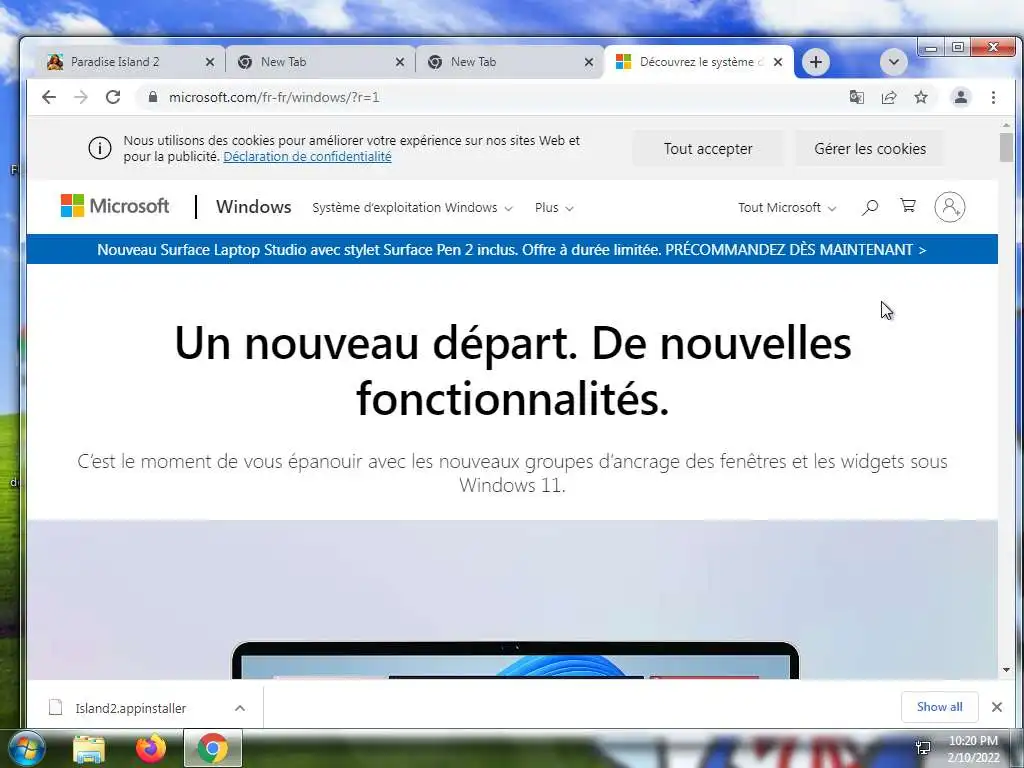
Task: Accept all cookies with Tout accepter
Action: (x=708, y=149)
